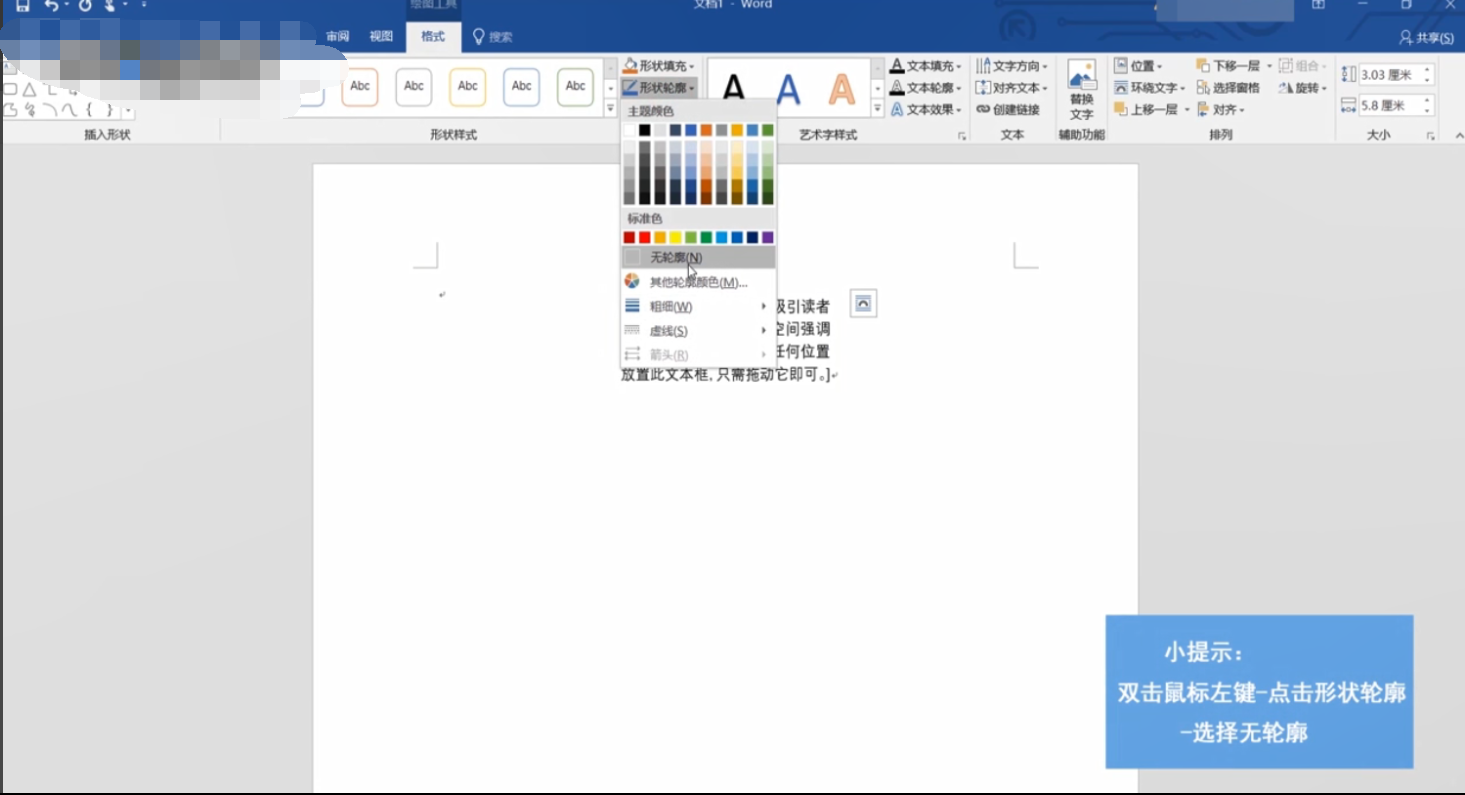Pick the standard dark red swatch

pyautogui.click(x=629, y=237)
